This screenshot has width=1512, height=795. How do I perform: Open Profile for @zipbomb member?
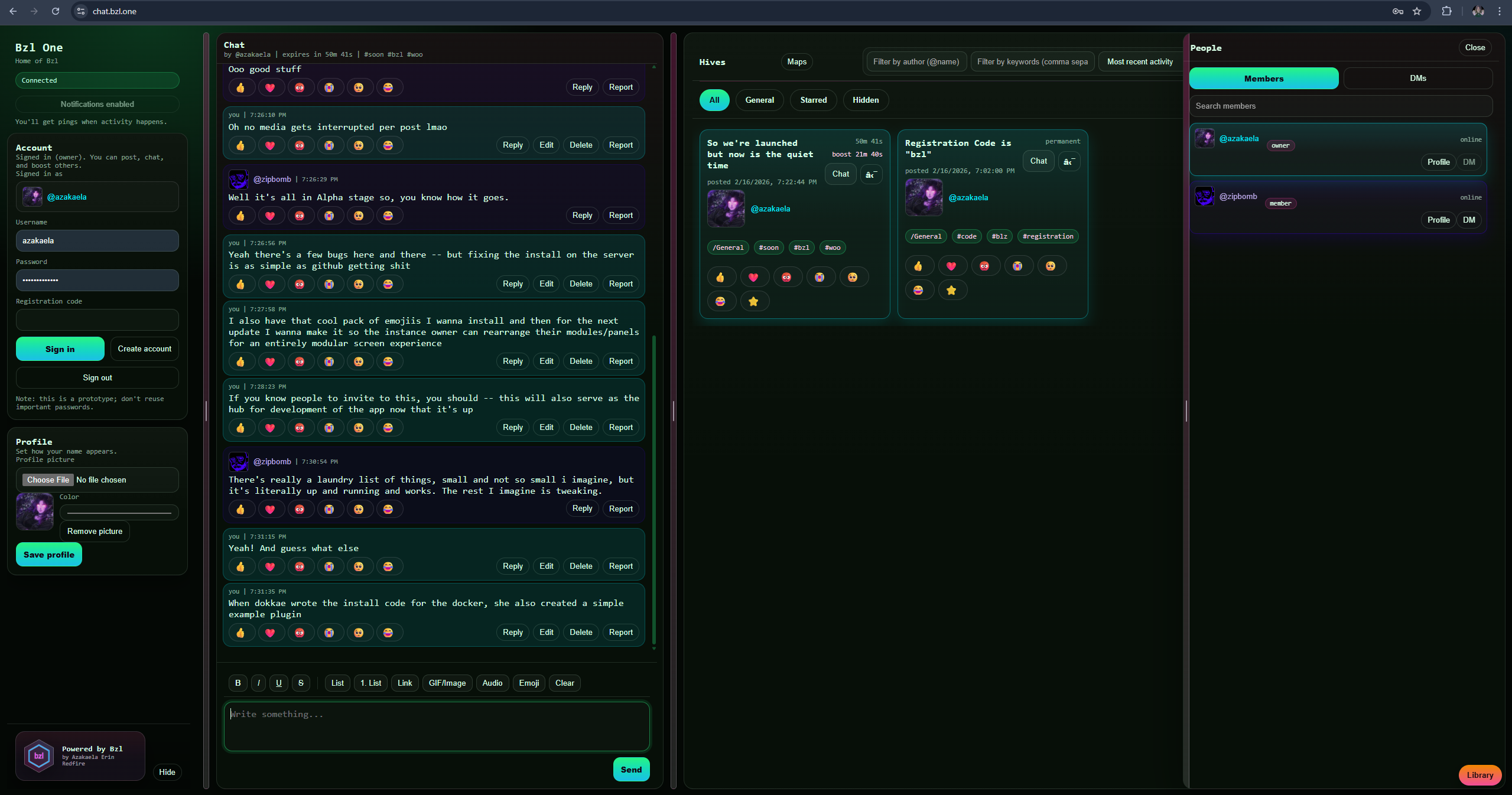[1438, 220]
